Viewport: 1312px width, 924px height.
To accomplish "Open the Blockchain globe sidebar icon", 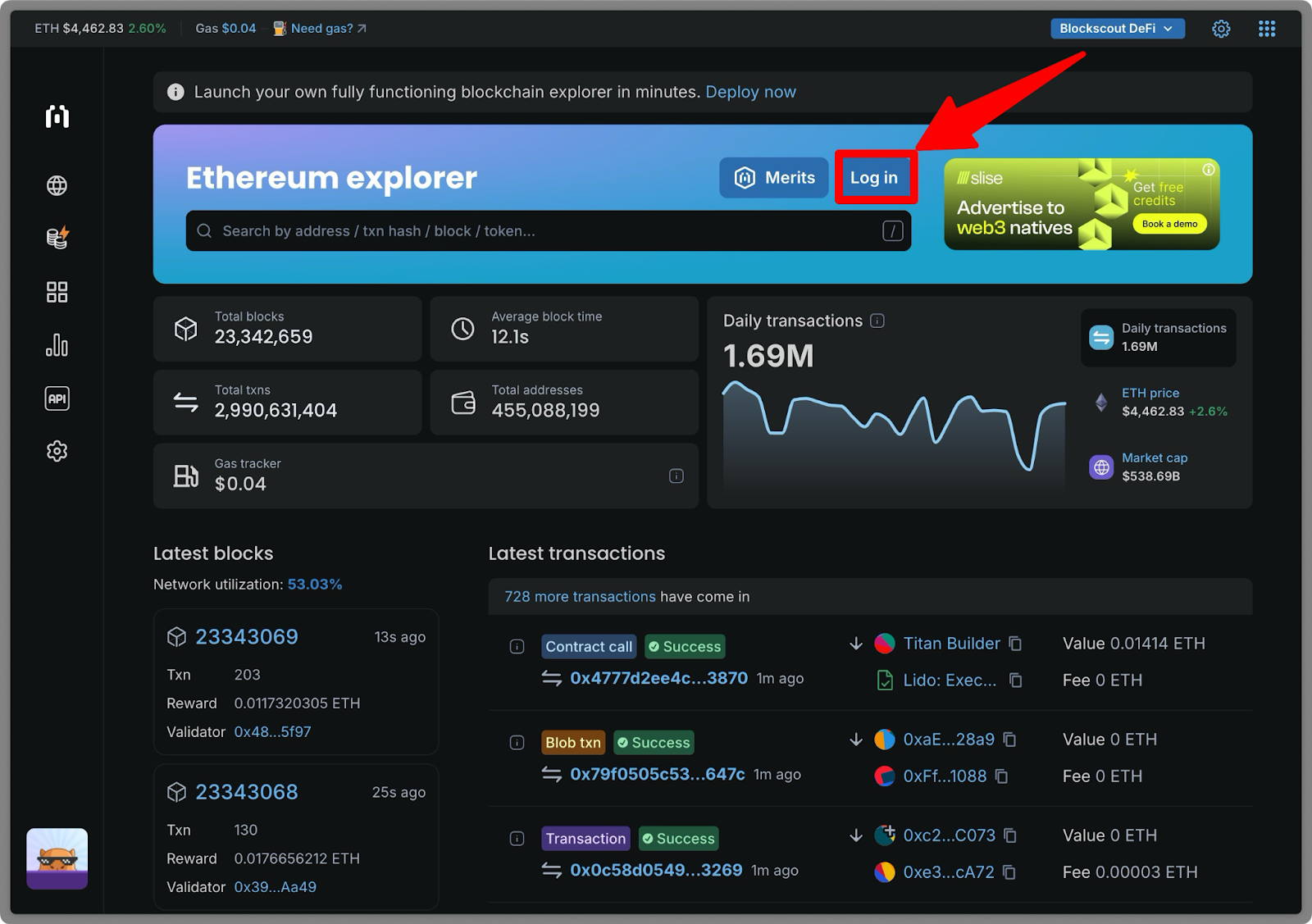I will tap(57, 185).
